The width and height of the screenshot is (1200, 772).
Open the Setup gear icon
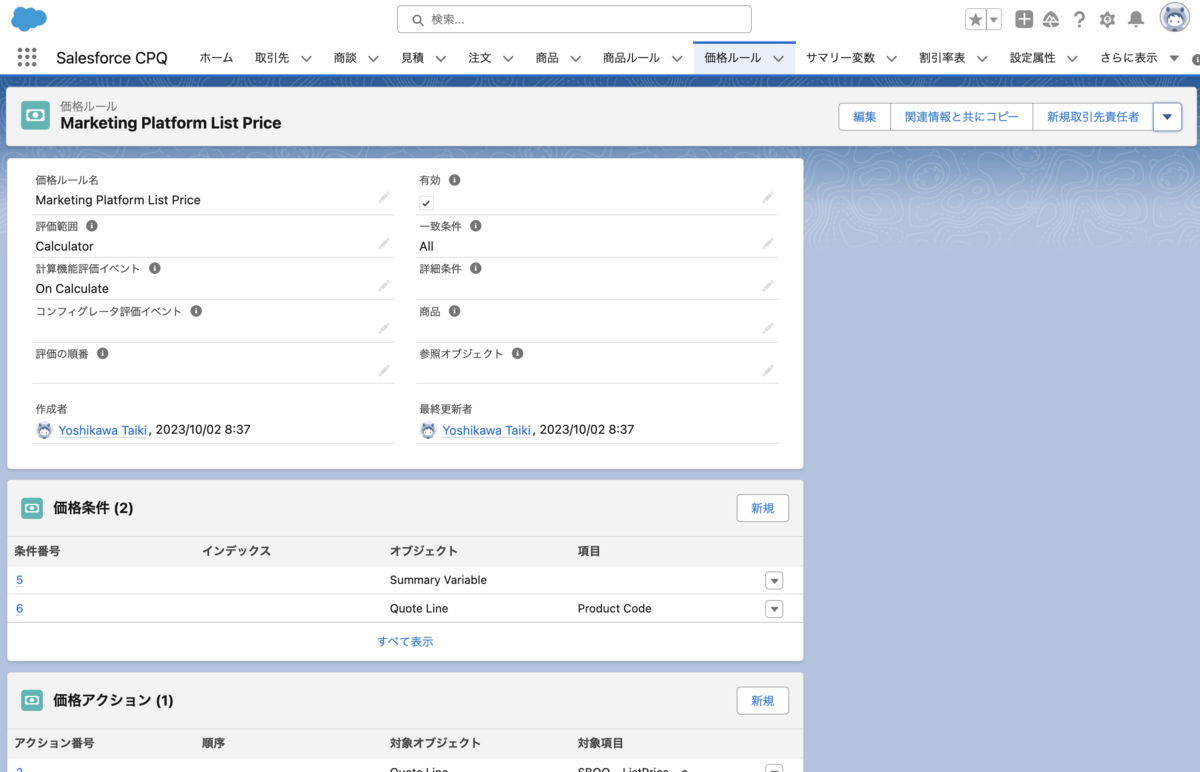(1107, 19)
